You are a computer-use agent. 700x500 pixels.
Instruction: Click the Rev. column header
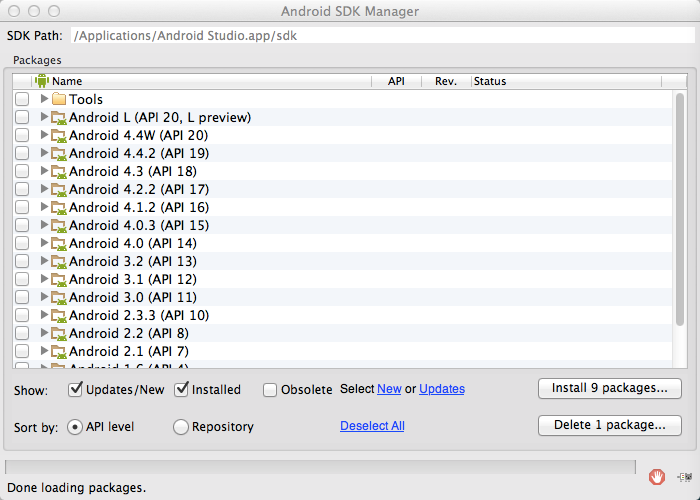(x=446, y=81)
